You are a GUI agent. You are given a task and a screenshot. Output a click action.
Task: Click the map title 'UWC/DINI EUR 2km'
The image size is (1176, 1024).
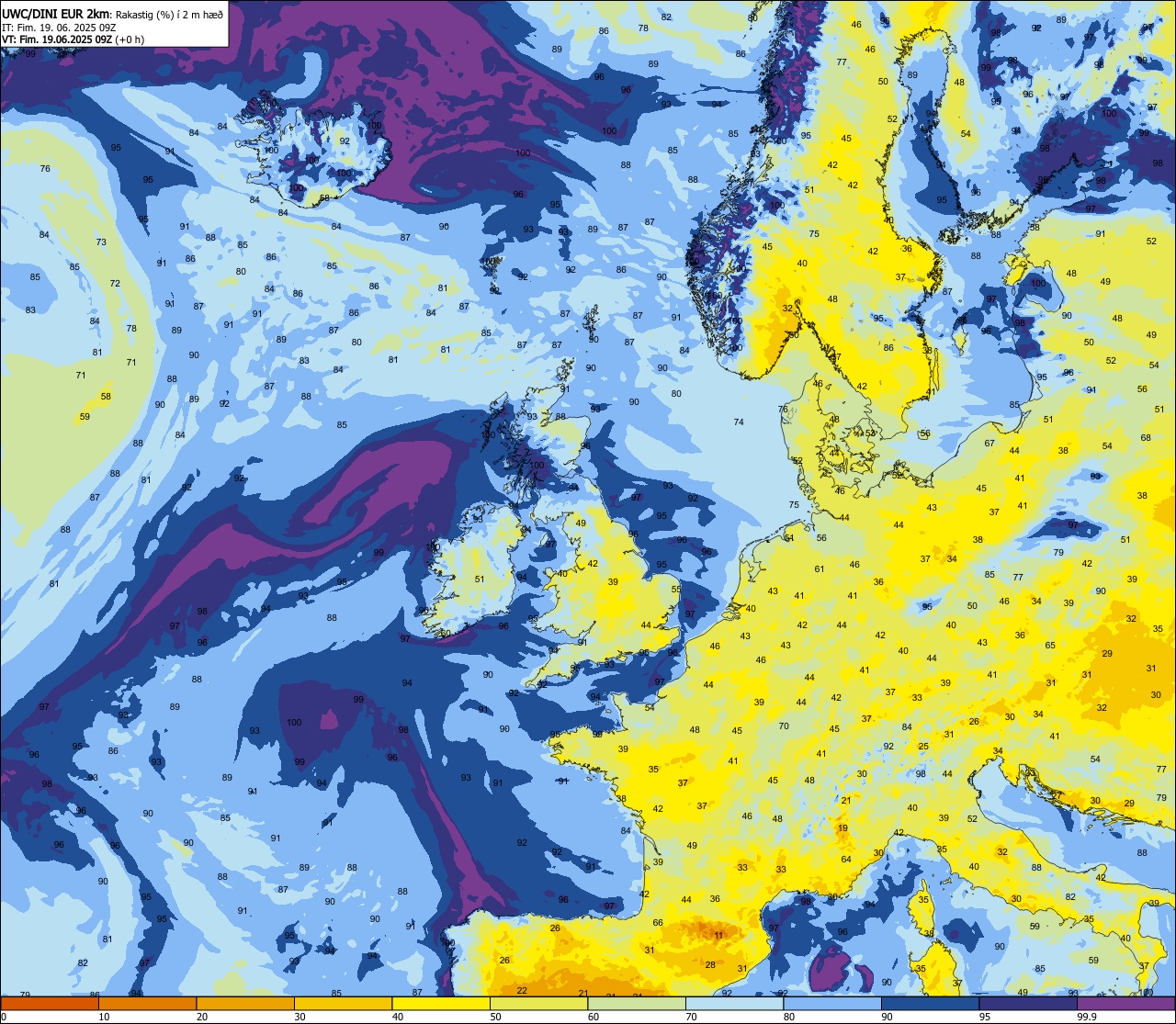pyautogui.click(x=55, y=13)
